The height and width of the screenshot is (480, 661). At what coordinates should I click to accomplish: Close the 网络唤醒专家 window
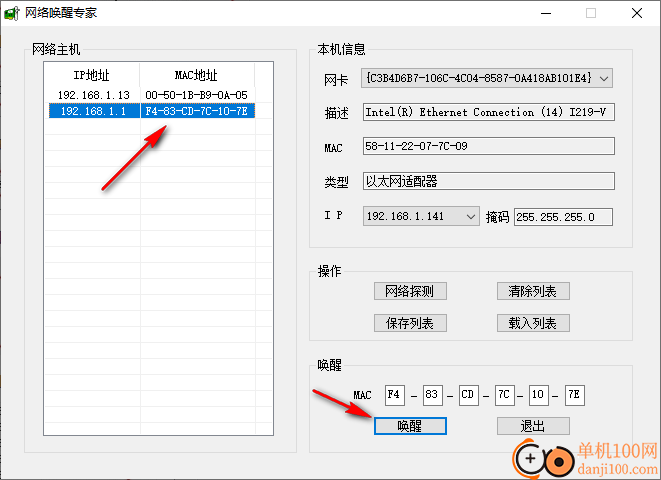pos(637,13)
